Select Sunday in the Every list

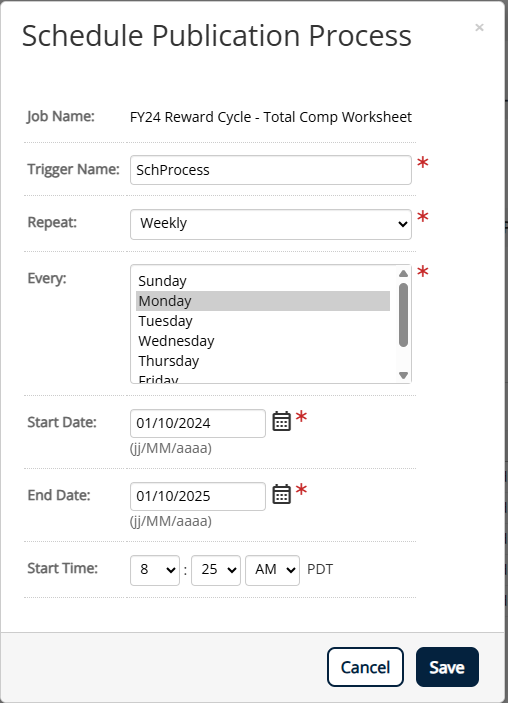click(x=263, y=281)
